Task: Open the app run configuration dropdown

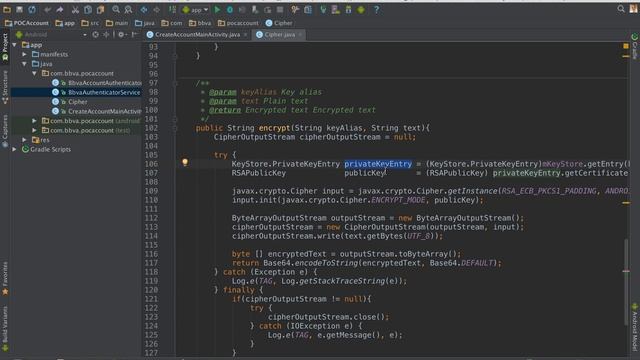Action: (x=195, y=9)
